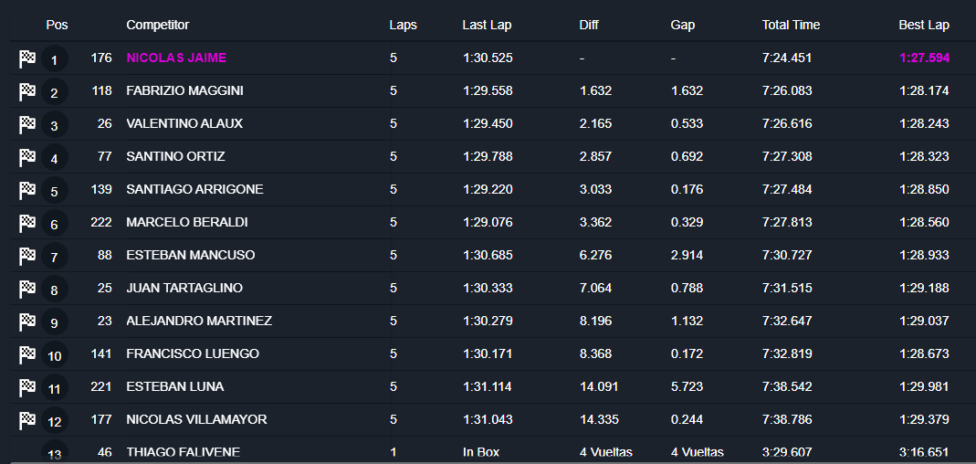Click the finish flag icon for Valentino Alaux
The height and width of the screenshot is (464, 976).
pos(27,125)
